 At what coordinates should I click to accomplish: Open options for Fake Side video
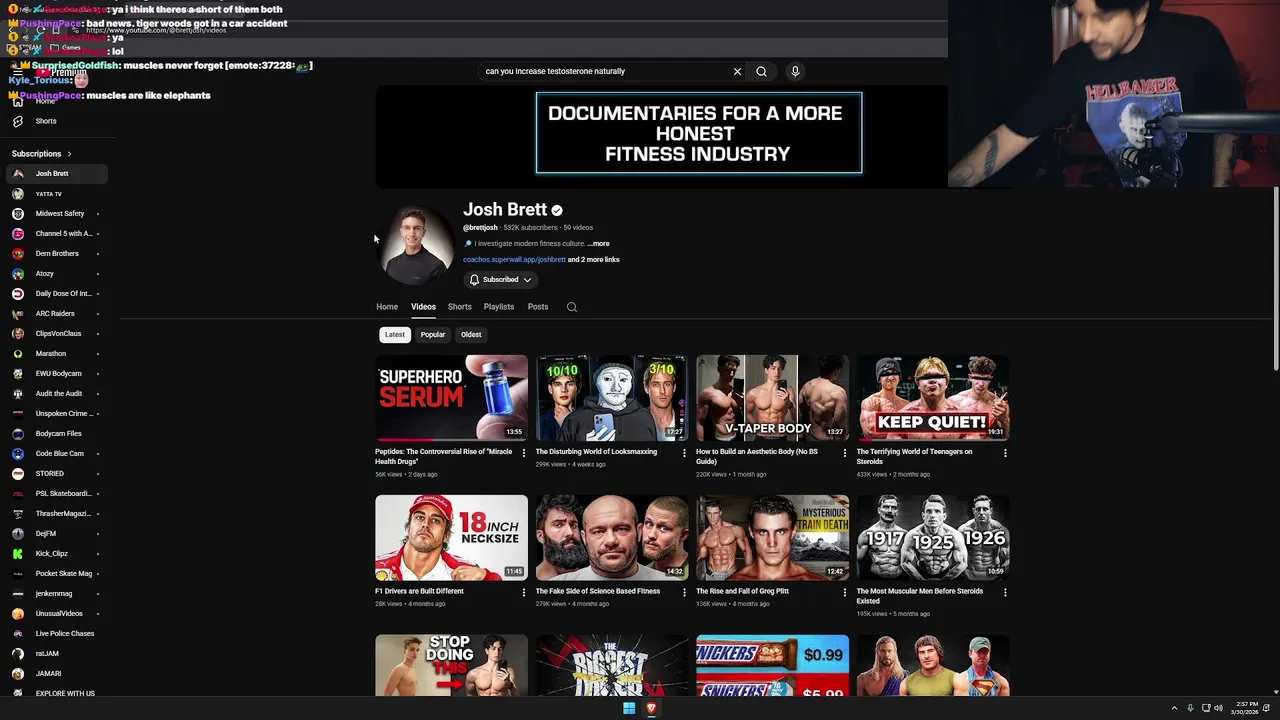pyautogui.click(x=684, y=593)
